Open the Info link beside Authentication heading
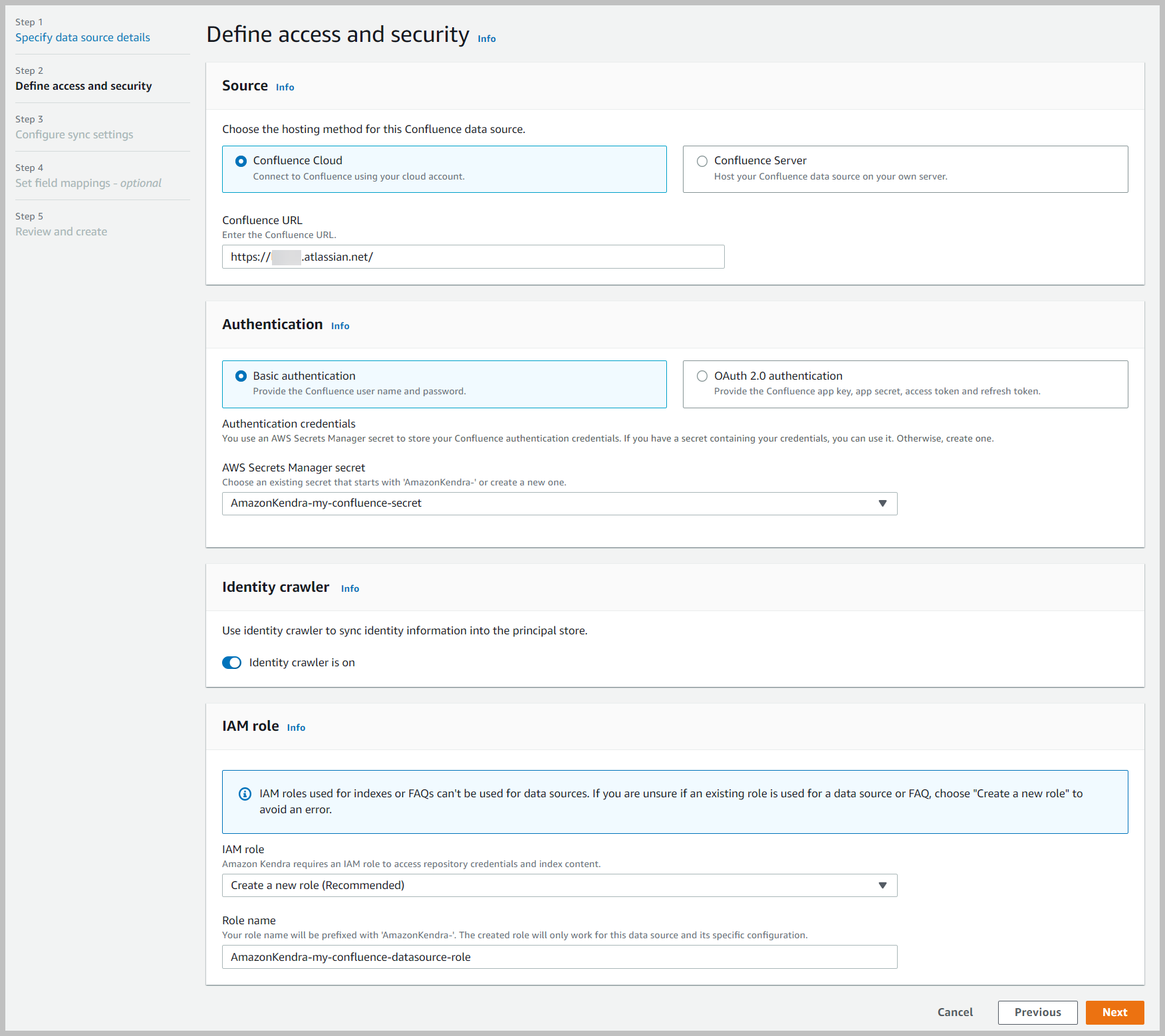 tap(340, 325)
